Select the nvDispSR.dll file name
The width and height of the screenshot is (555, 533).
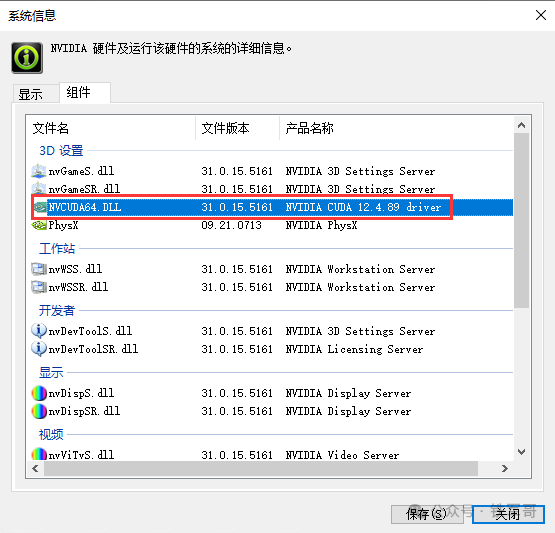coord(84,411)
